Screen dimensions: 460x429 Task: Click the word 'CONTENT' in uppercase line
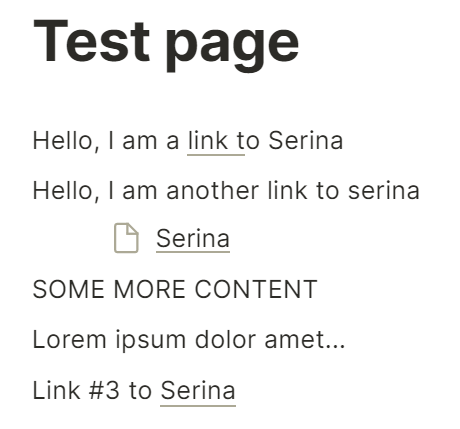click(x=256, y=289)
